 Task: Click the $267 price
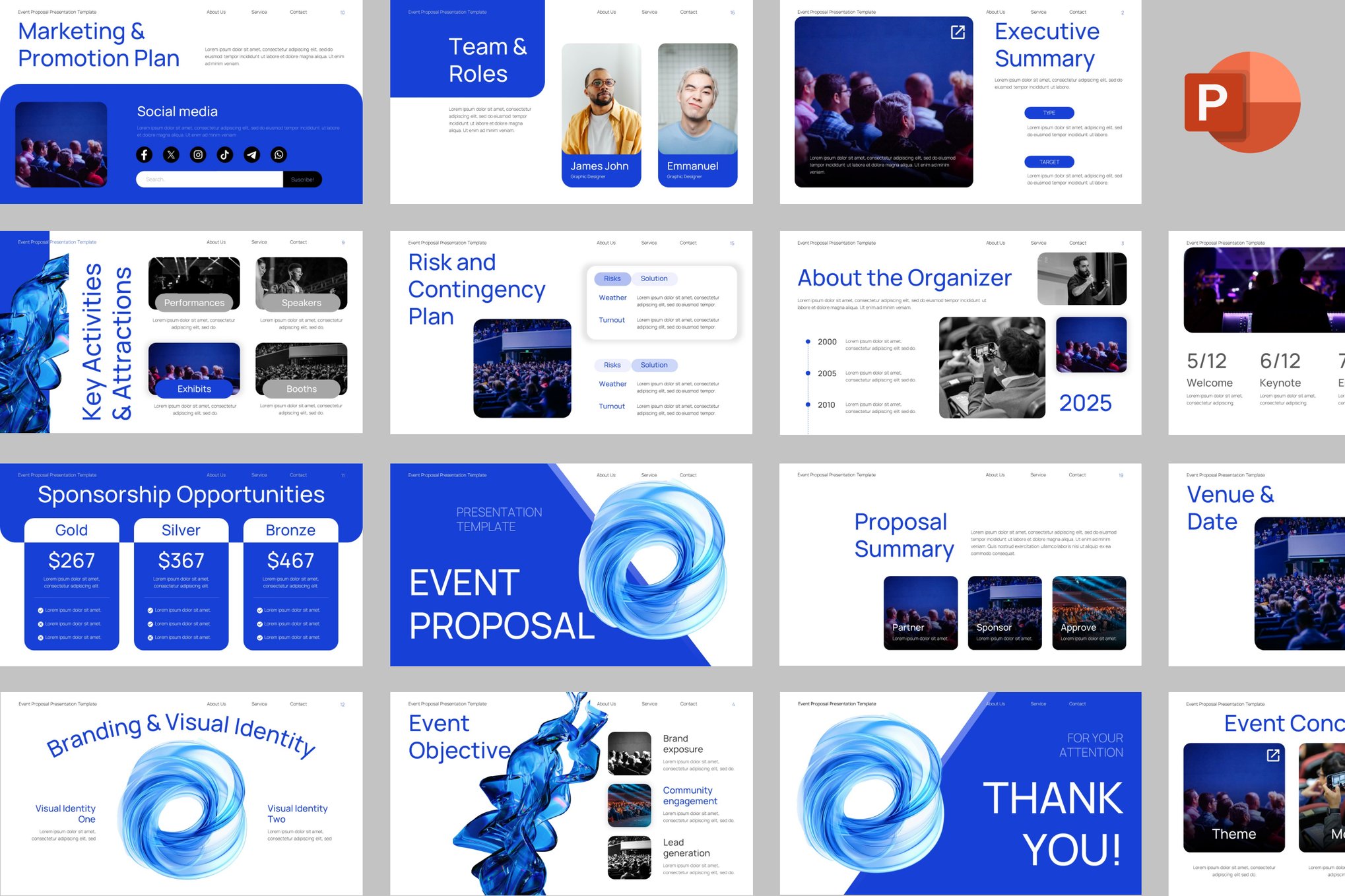point(71,561)
